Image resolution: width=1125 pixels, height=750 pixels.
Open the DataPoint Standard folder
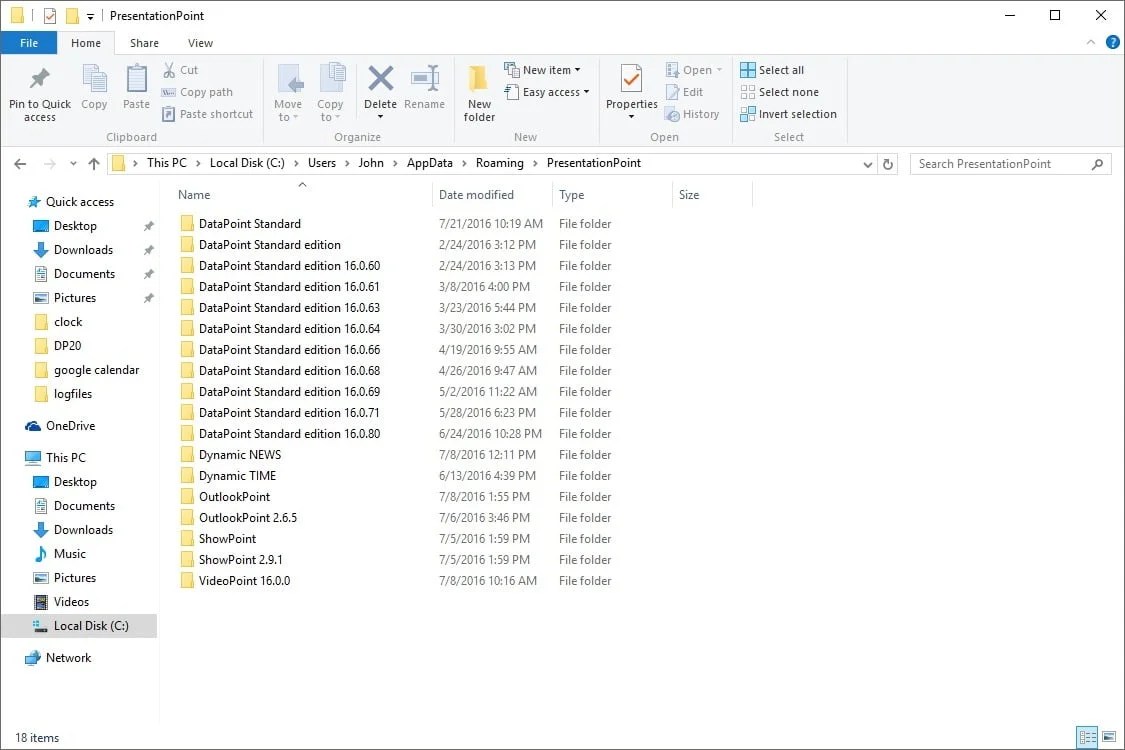tap(250, 223)
